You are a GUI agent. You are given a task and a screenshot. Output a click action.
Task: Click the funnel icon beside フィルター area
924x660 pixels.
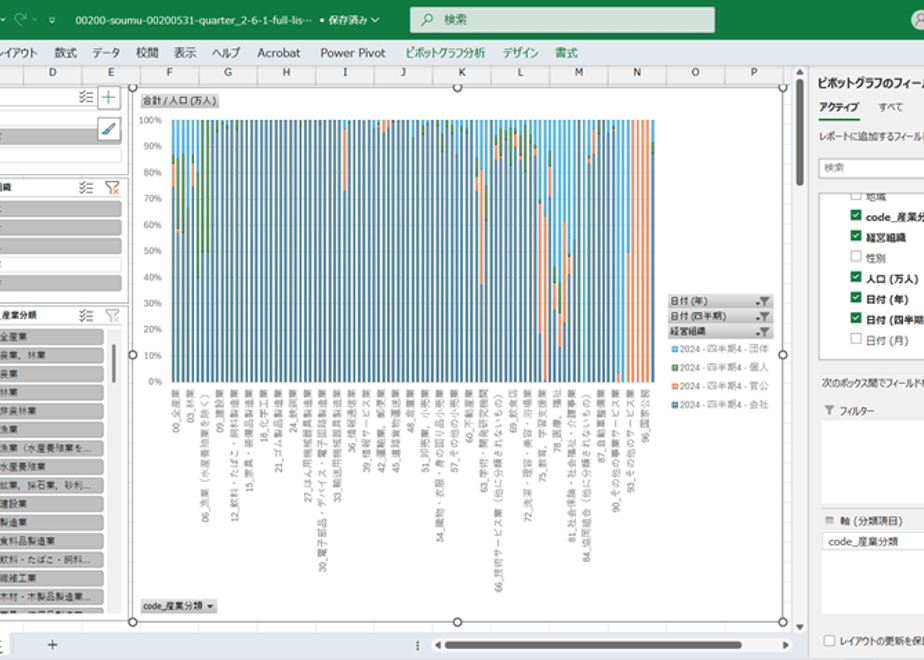click(829, 410)
